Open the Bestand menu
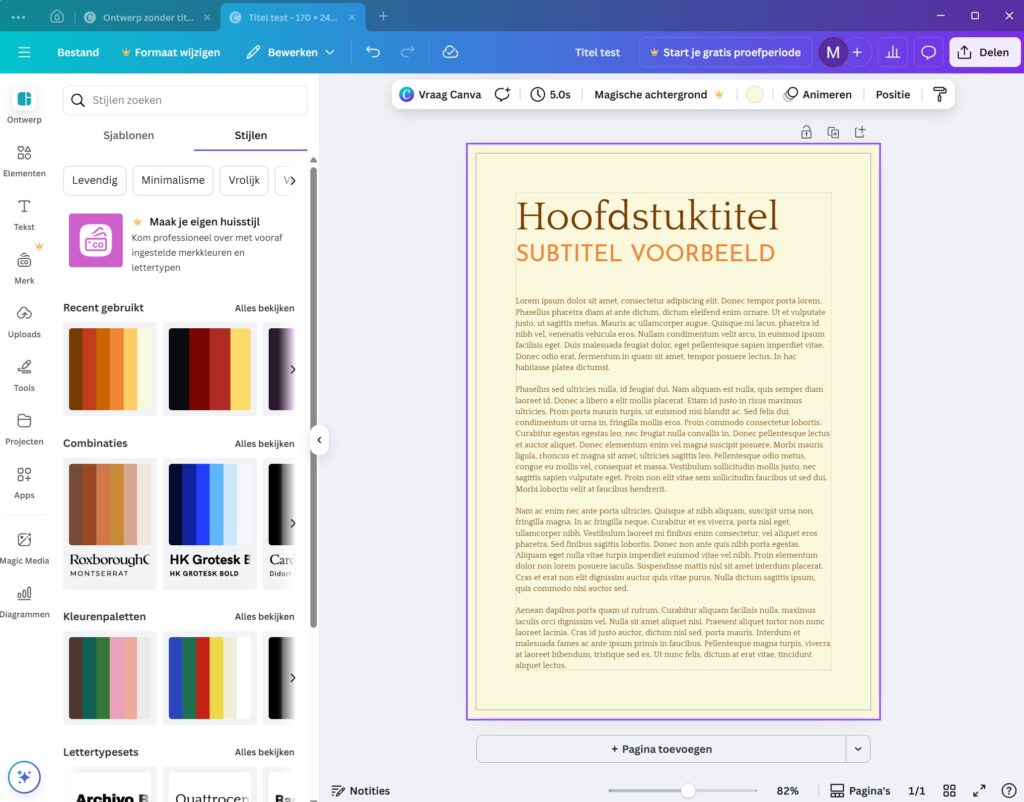The height and width of the screenshot is (802, 1024). (78, 52)
